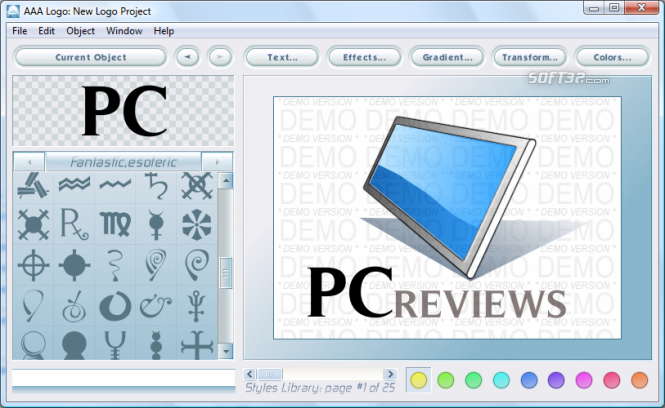
Task: Pick the squiggly serpent line symbol
Action: pyautogui.click(x=115, y=265)
